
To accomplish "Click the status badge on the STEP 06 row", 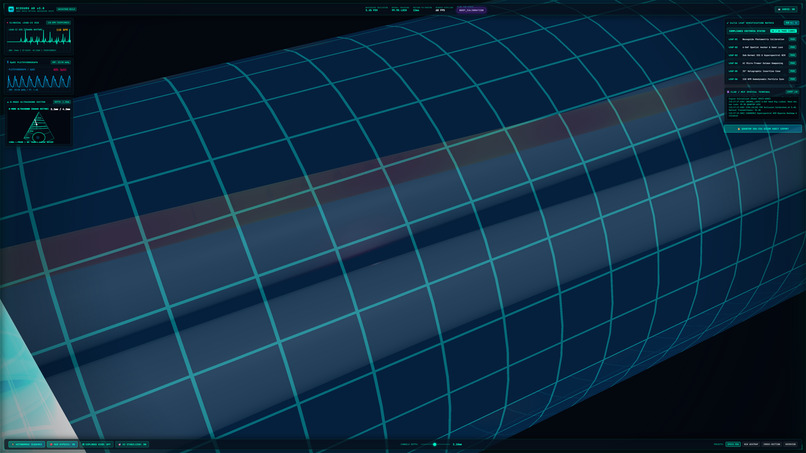I will [x=792, y=79].
